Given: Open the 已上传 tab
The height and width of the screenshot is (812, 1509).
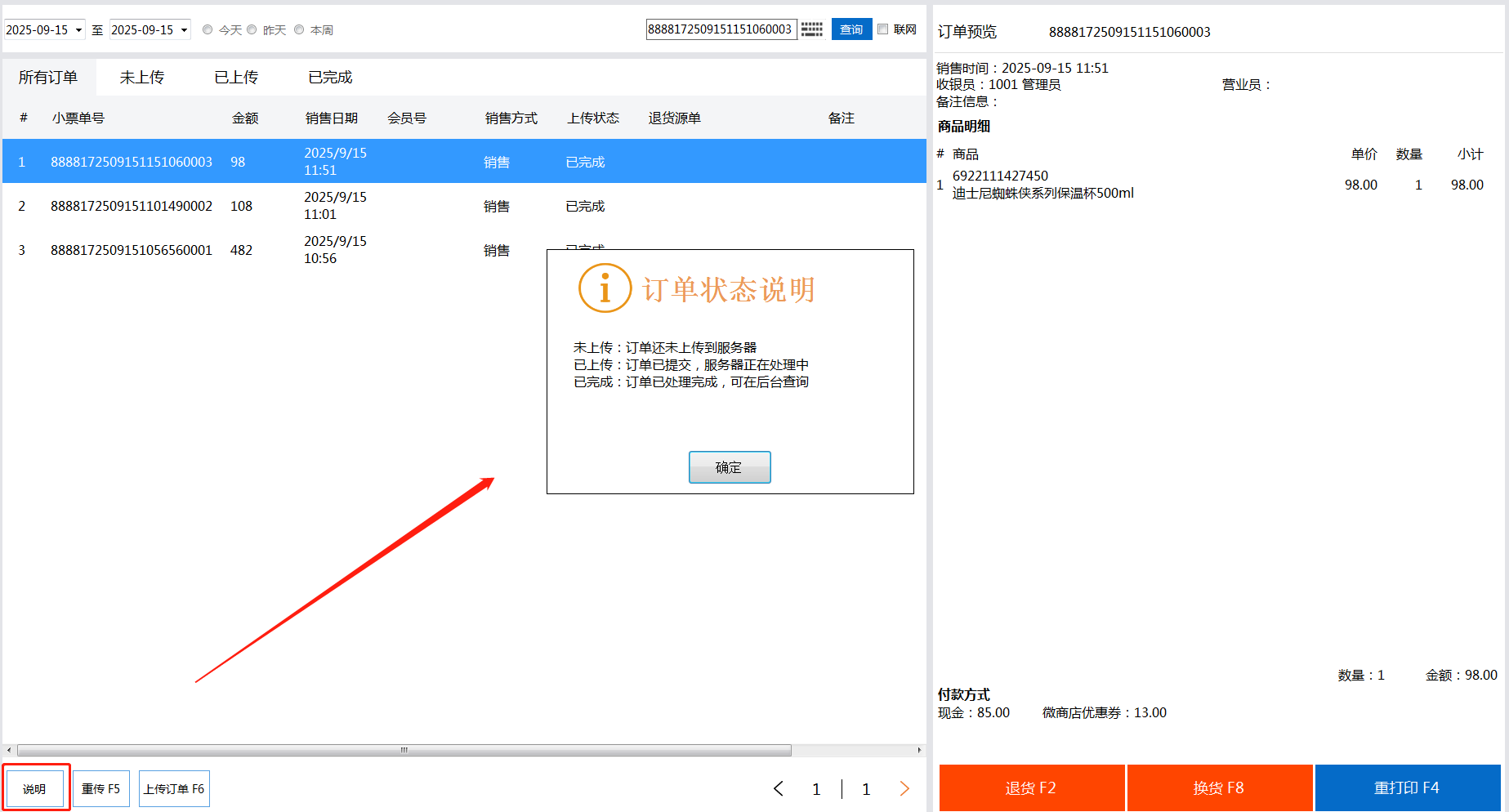Looking at the screenshot, I should (x=236, y=78).
